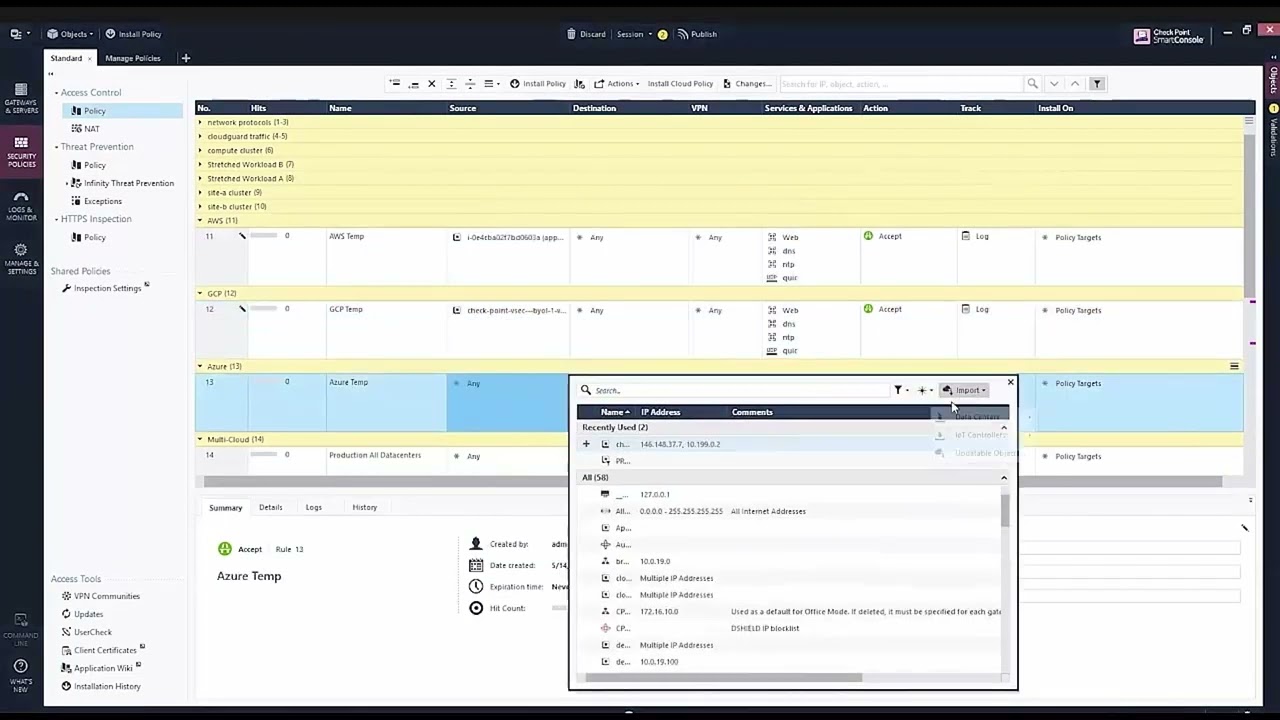Open the Command Line icon in sidebar
Screen dimensions: 1280x720
click(x=21, y=628)
